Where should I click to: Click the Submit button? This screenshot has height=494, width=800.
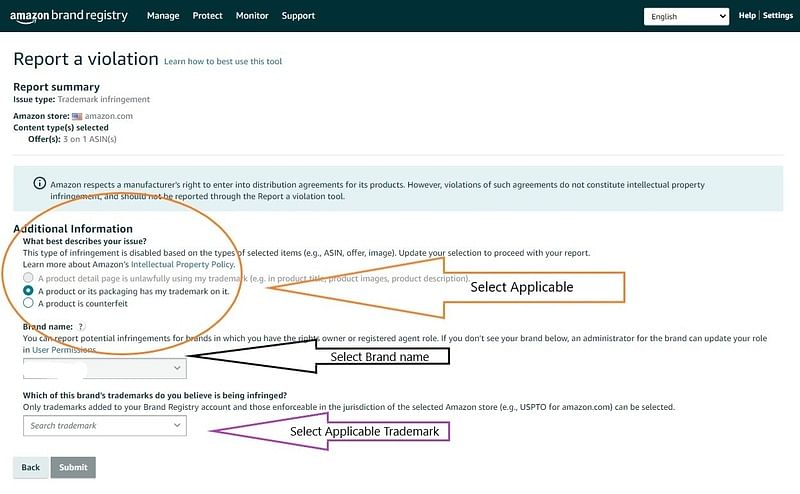tap(73, 467)
